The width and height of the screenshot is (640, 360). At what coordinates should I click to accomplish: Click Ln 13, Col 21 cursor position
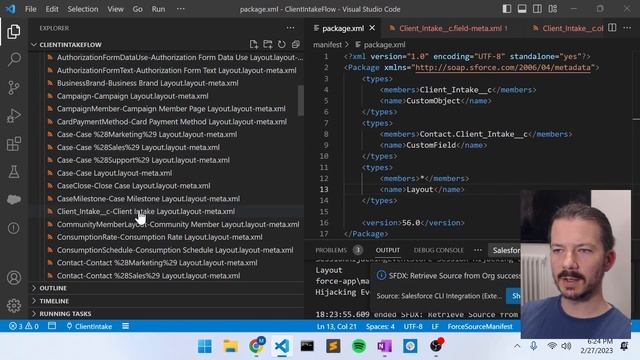337,327
